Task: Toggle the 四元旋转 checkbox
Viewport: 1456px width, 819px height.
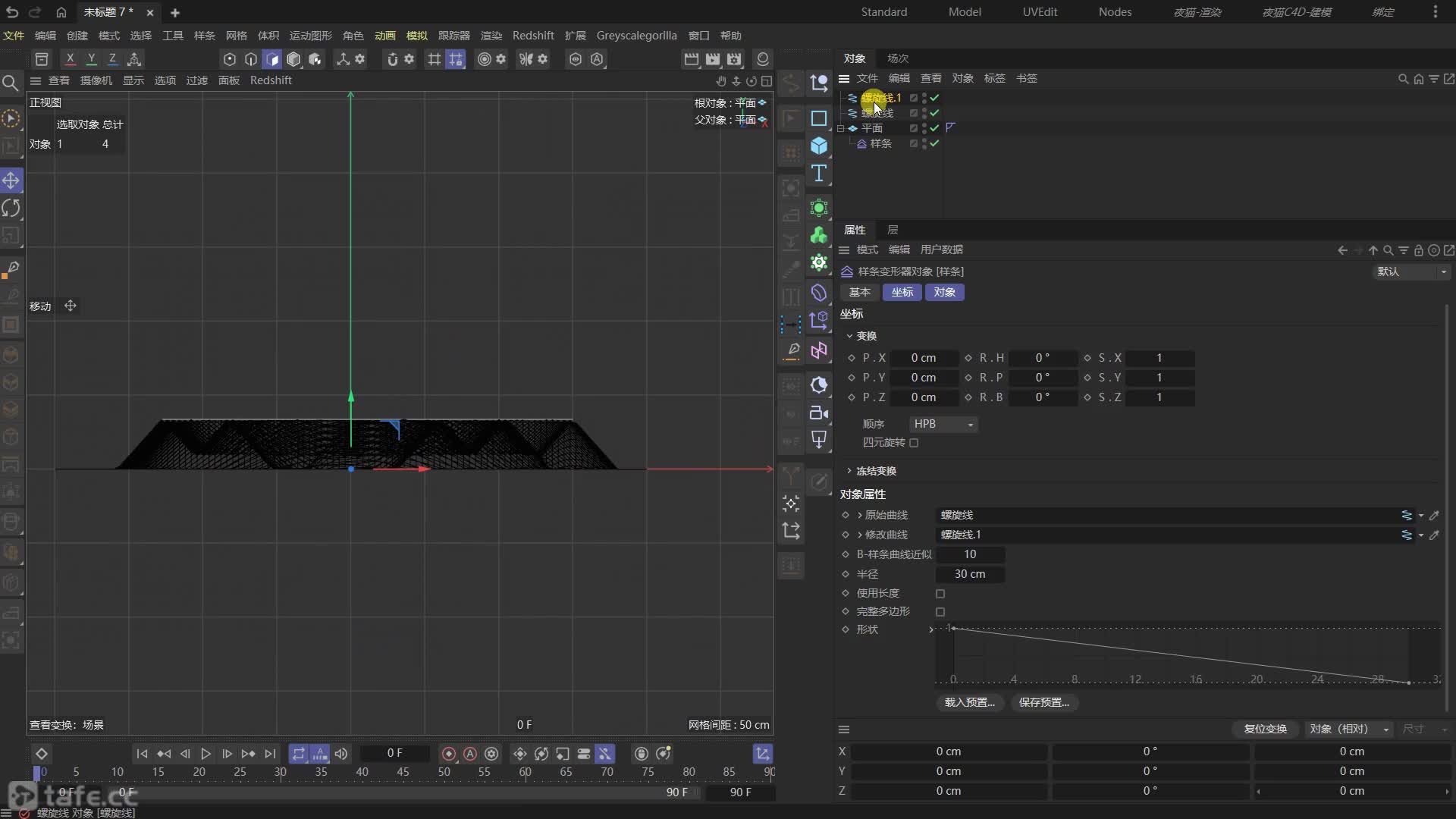Action: tap(914, 443)
